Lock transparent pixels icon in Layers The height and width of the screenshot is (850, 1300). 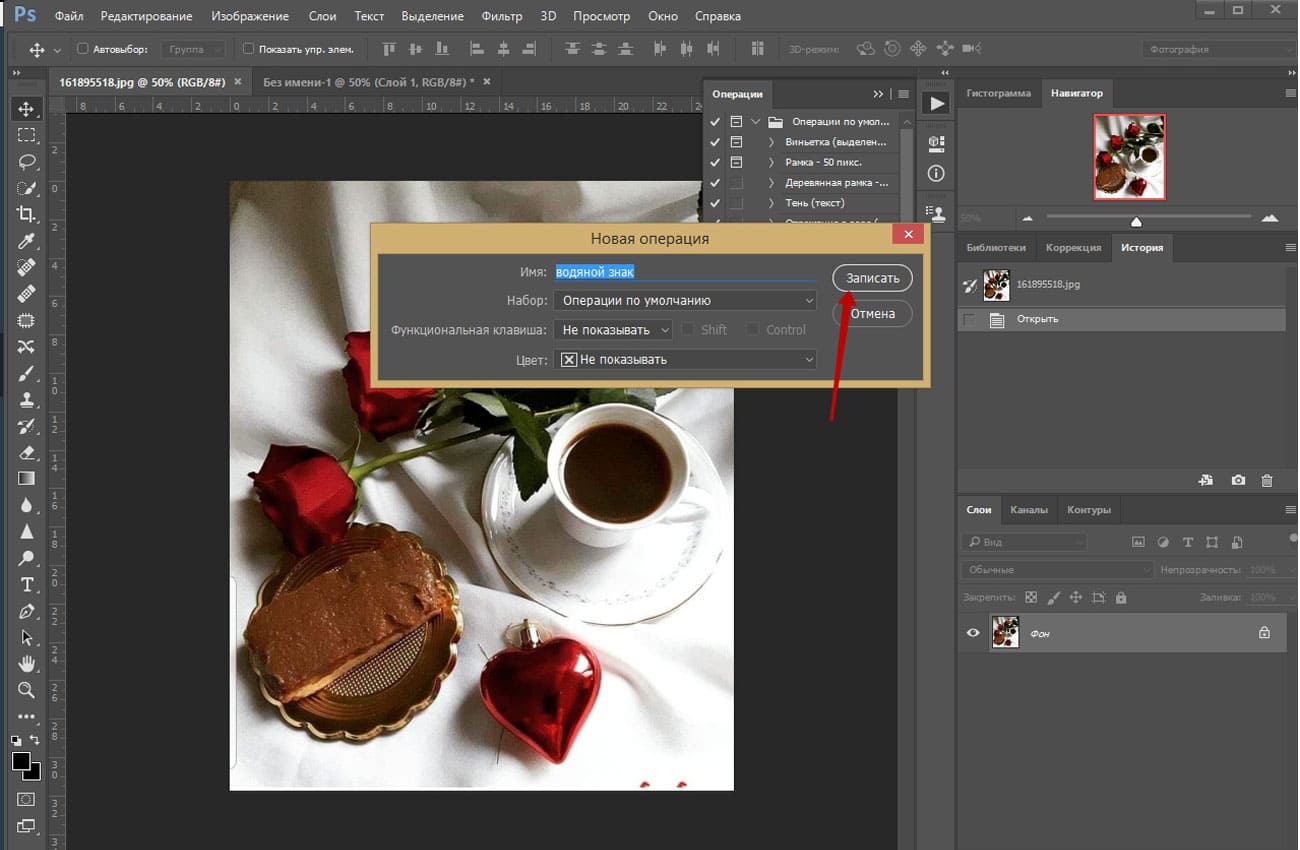point(1031,597)
